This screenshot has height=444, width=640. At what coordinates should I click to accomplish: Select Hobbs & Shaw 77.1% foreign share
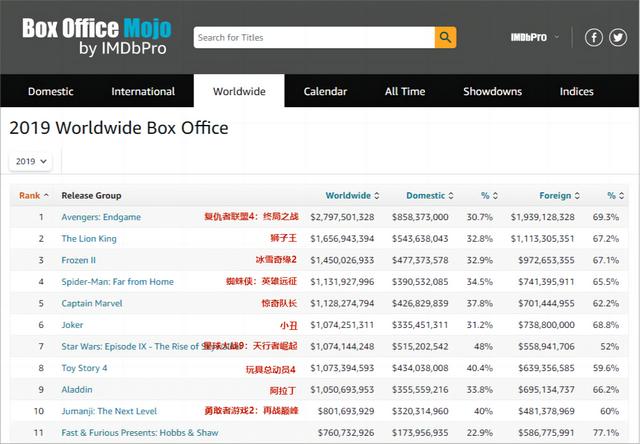pos(606,433)
